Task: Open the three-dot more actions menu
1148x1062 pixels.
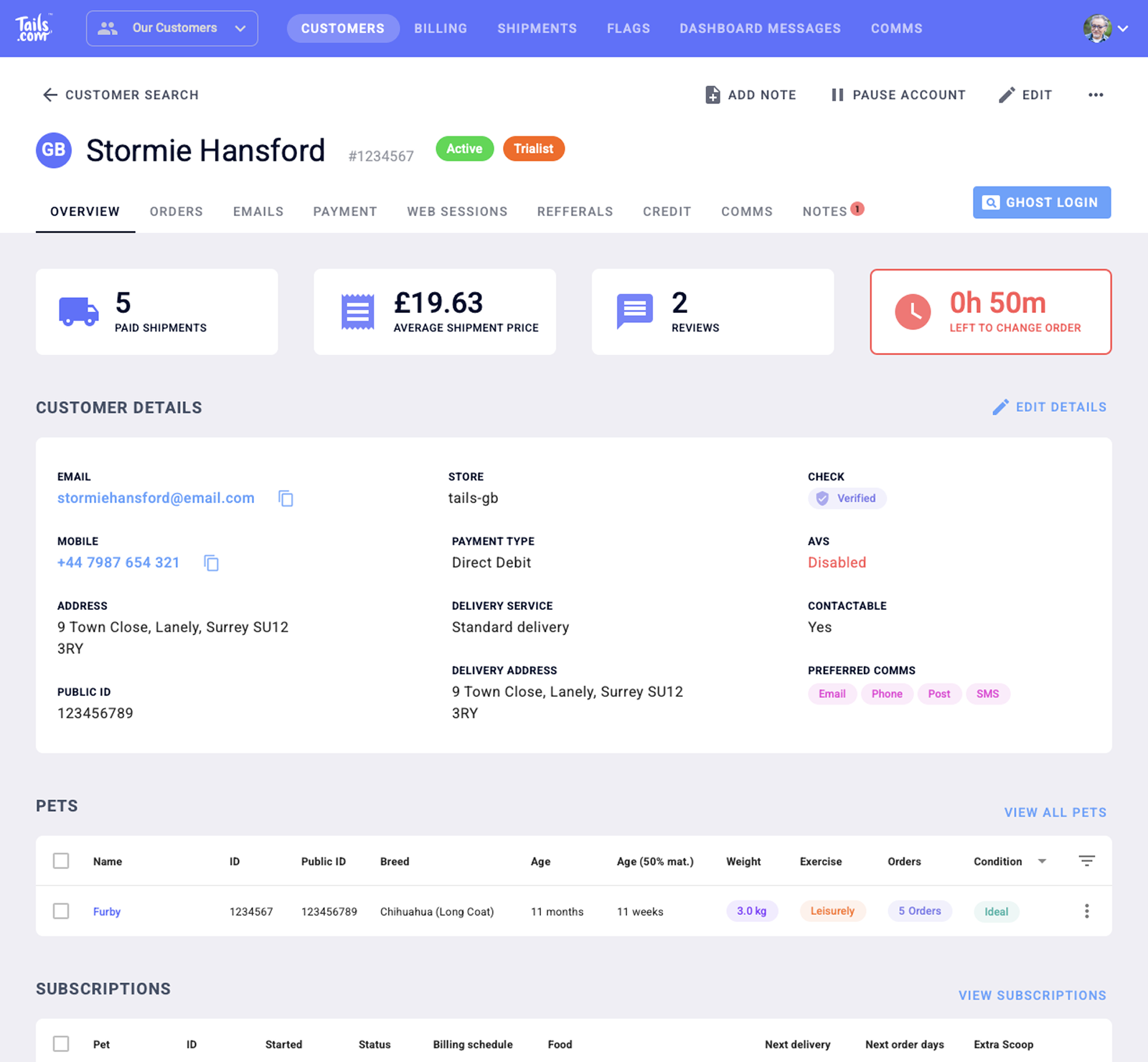Action: (x=1095, y=95)
